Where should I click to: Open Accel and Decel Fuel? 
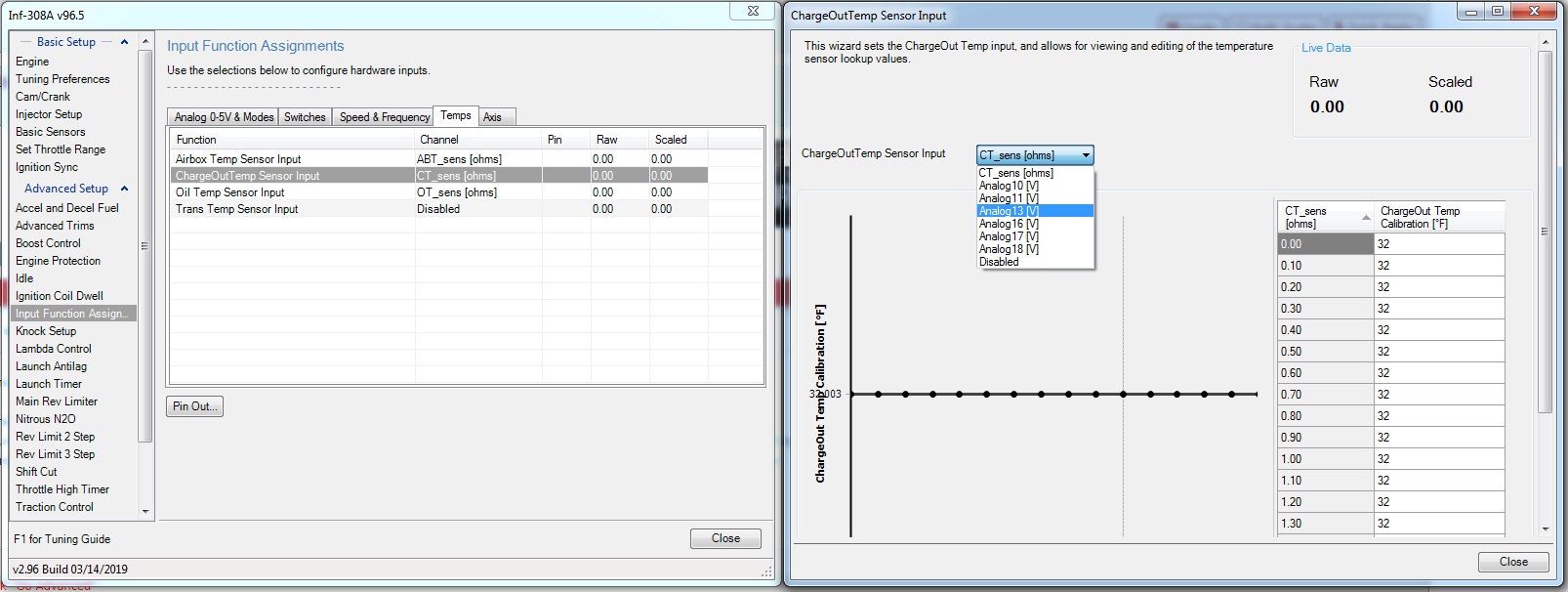(x=67, y=208)
